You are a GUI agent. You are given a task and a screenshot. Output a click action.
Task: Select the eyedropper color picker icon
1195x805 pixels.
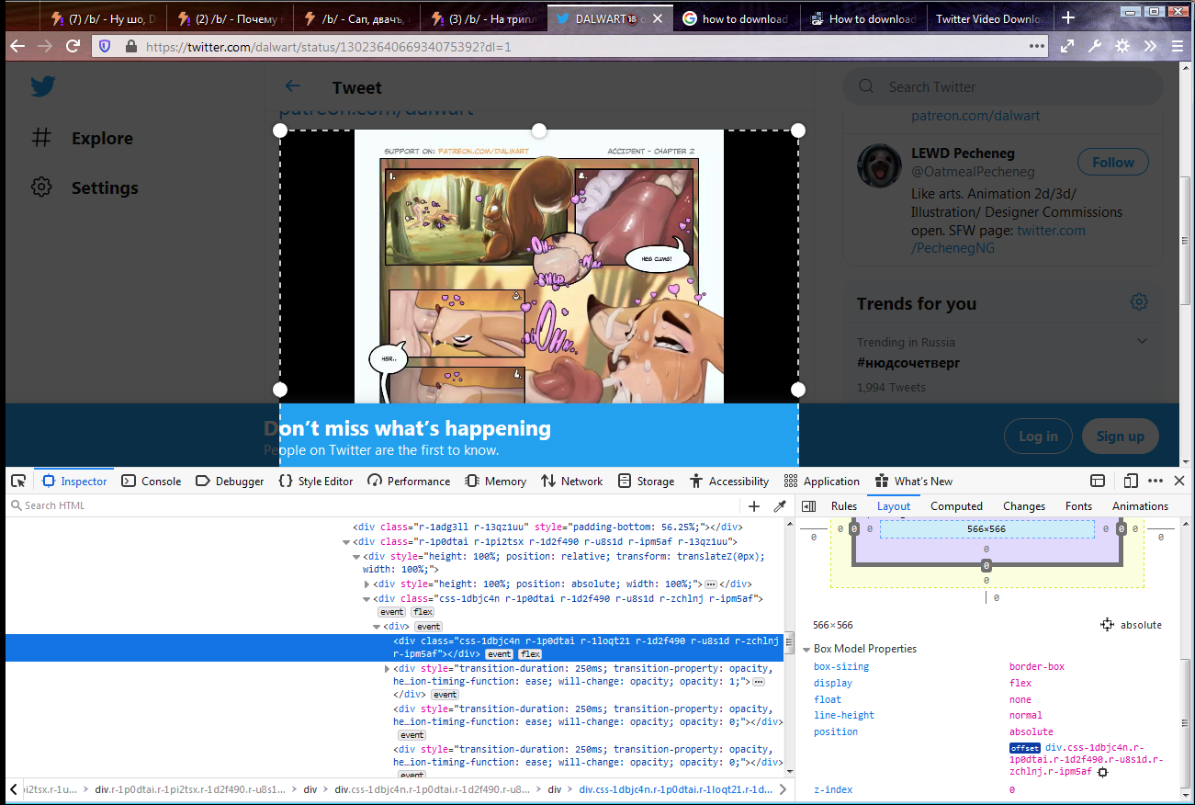click(x=780, y=505)
